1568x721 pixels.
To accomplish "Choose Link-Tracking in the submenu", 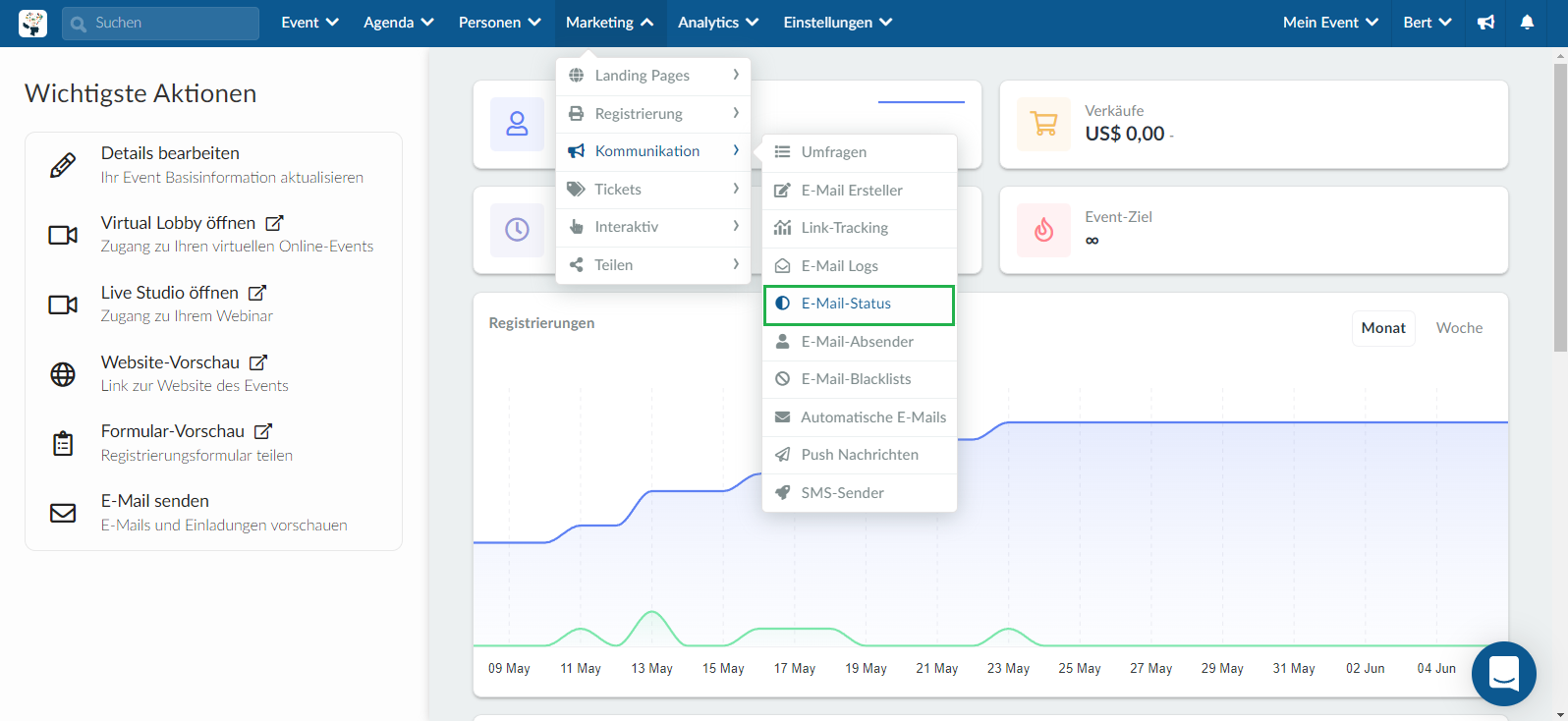I will pyautogui.click(x=860, y=228).
